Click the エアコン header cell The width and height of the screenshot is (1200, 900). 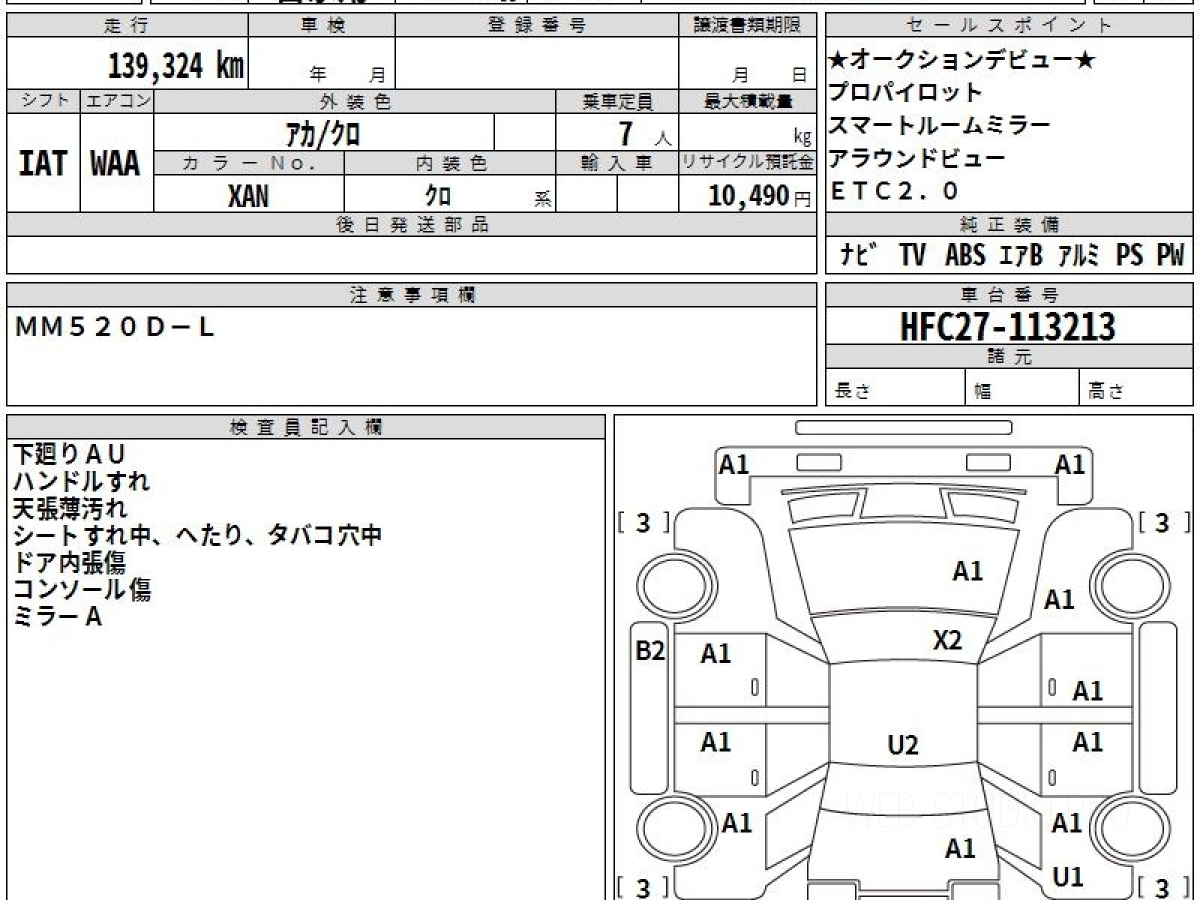117,101
